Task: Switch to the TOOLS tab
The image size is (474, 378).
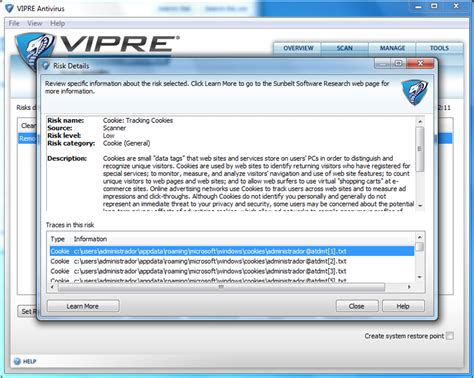Action: [x=439, y=48]
